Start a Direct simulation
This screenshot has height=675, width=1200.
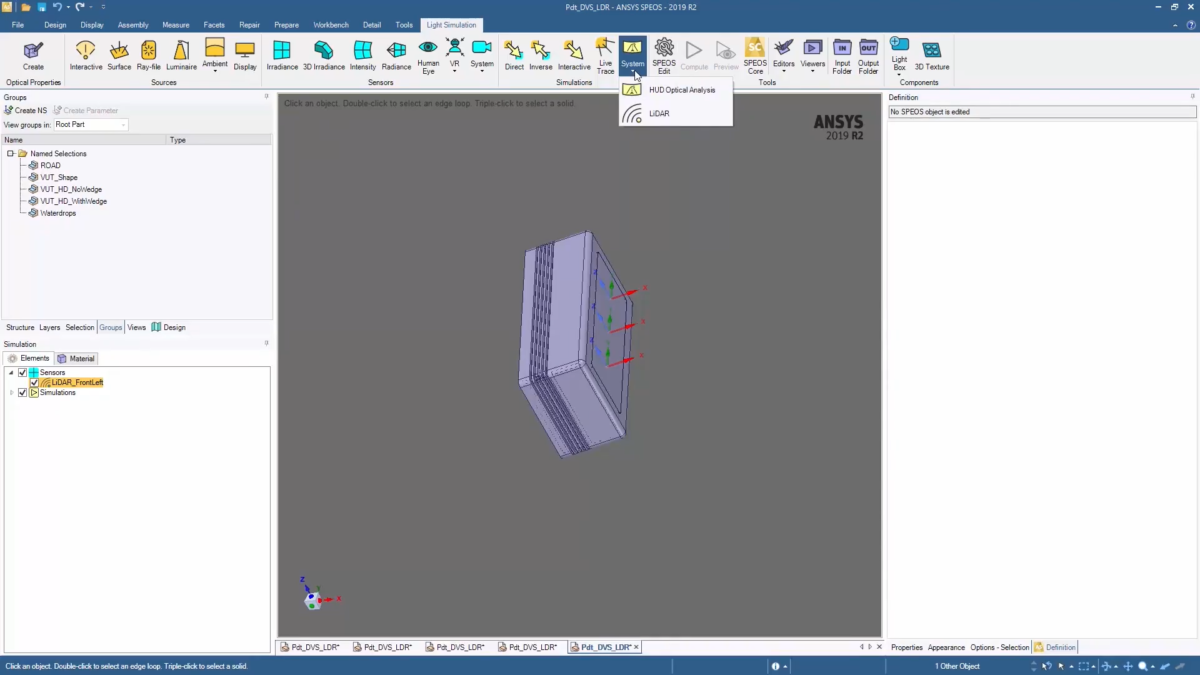click(514, 55)
